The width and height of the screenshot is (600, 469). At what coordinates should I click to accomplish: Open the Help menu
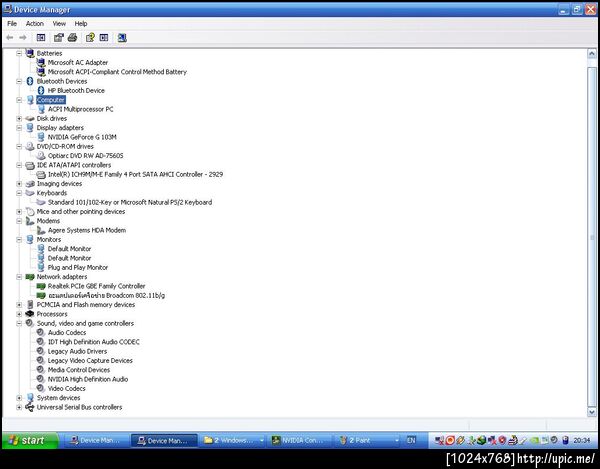(x=81, y=23)
